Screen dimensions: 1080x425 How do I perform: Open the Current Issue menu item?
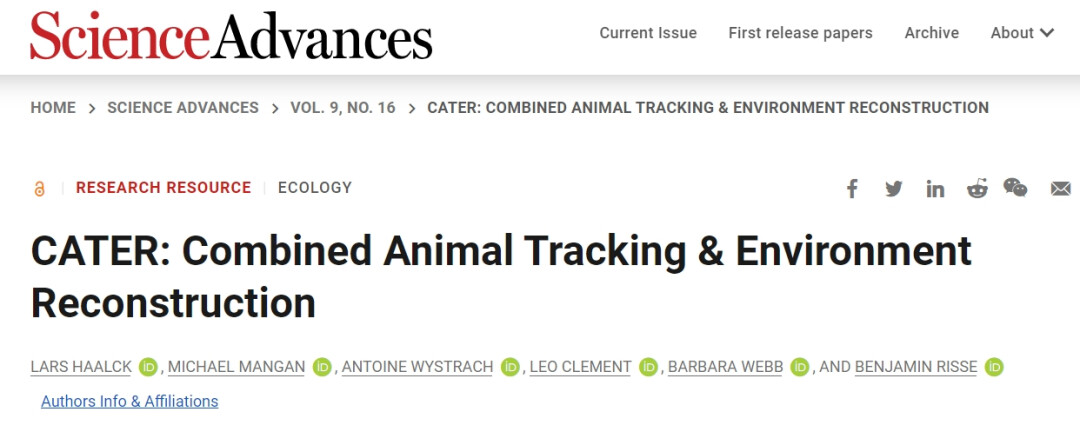point(648,33)
